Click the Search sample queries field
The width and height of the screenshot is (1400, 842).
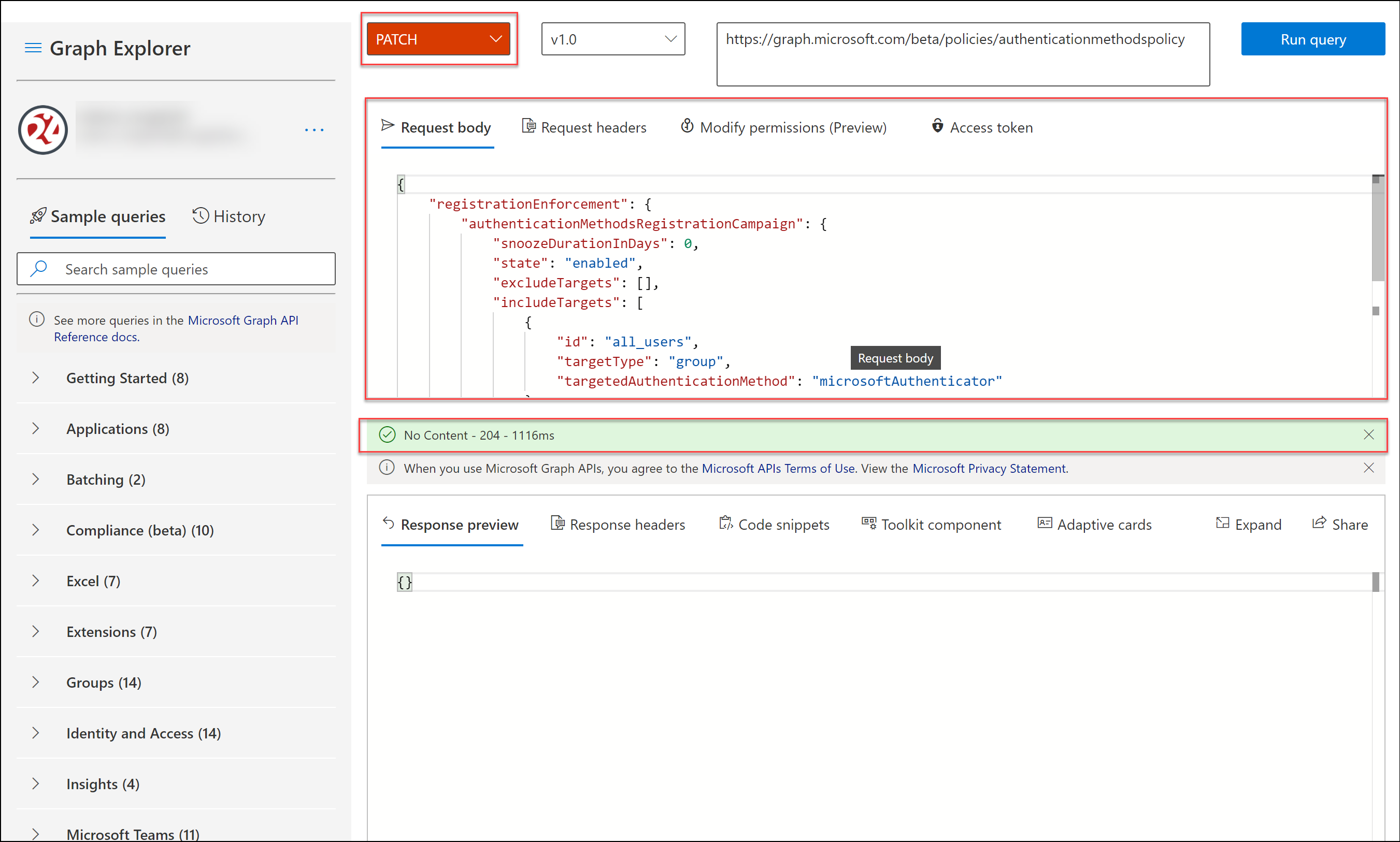coord(176,269)
